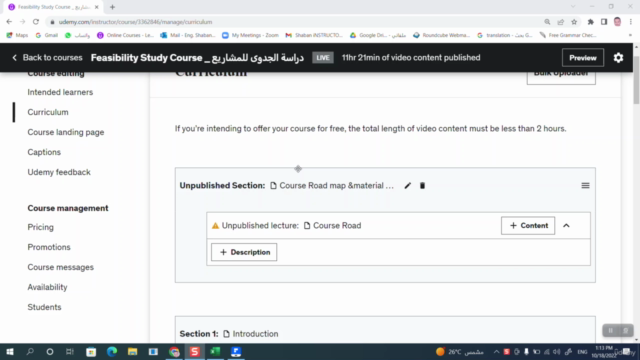Open Chrome three-dot menu
The width and height of the screenshot is (640, 360).
coord(631,22)
